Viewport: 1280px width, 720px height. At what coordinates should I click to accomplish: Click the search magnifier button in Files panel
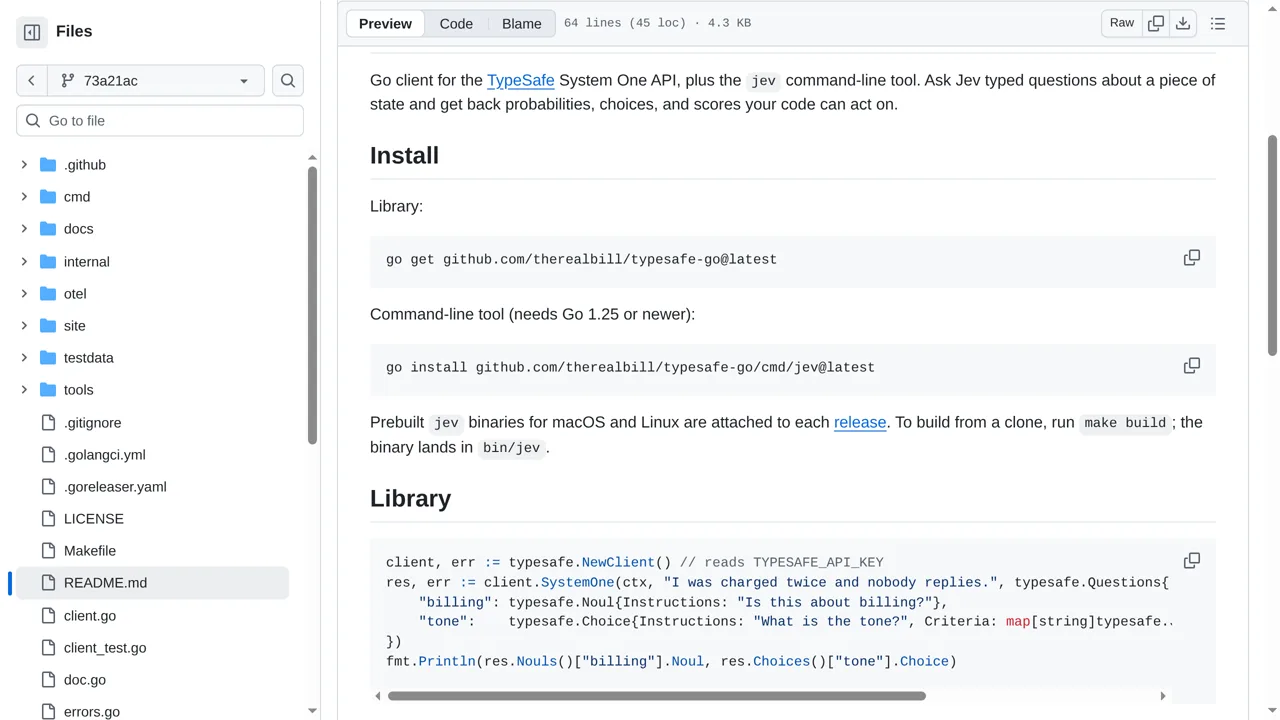pos(288,81)
